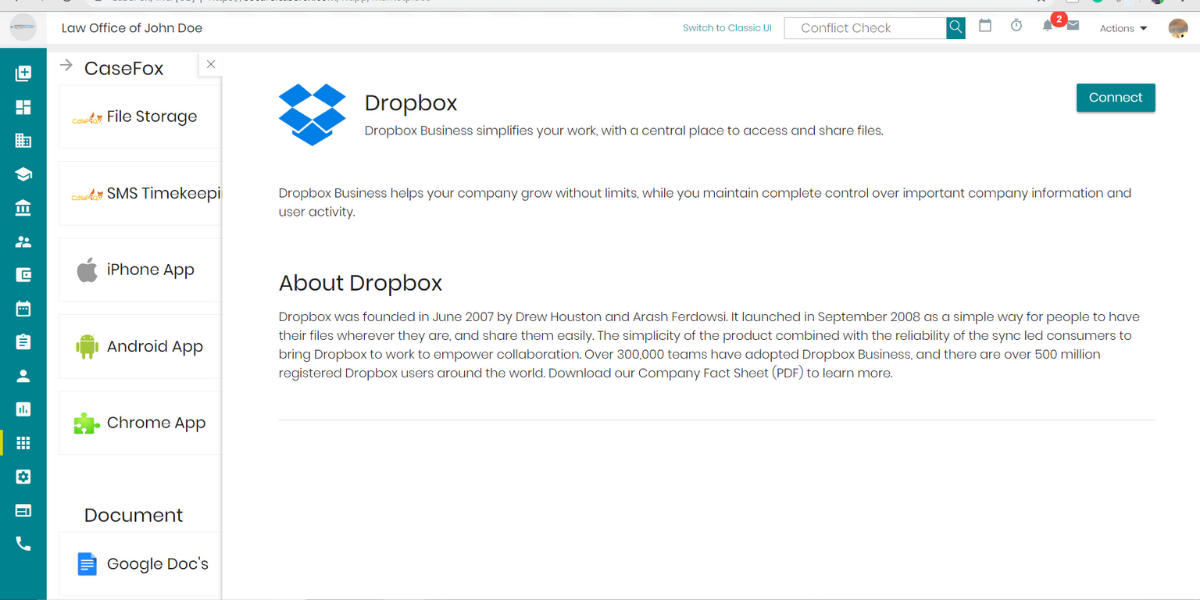The image size is (1200, 600).
Task: Open the mail envelope icon
Action: (x=1073, y=26)
